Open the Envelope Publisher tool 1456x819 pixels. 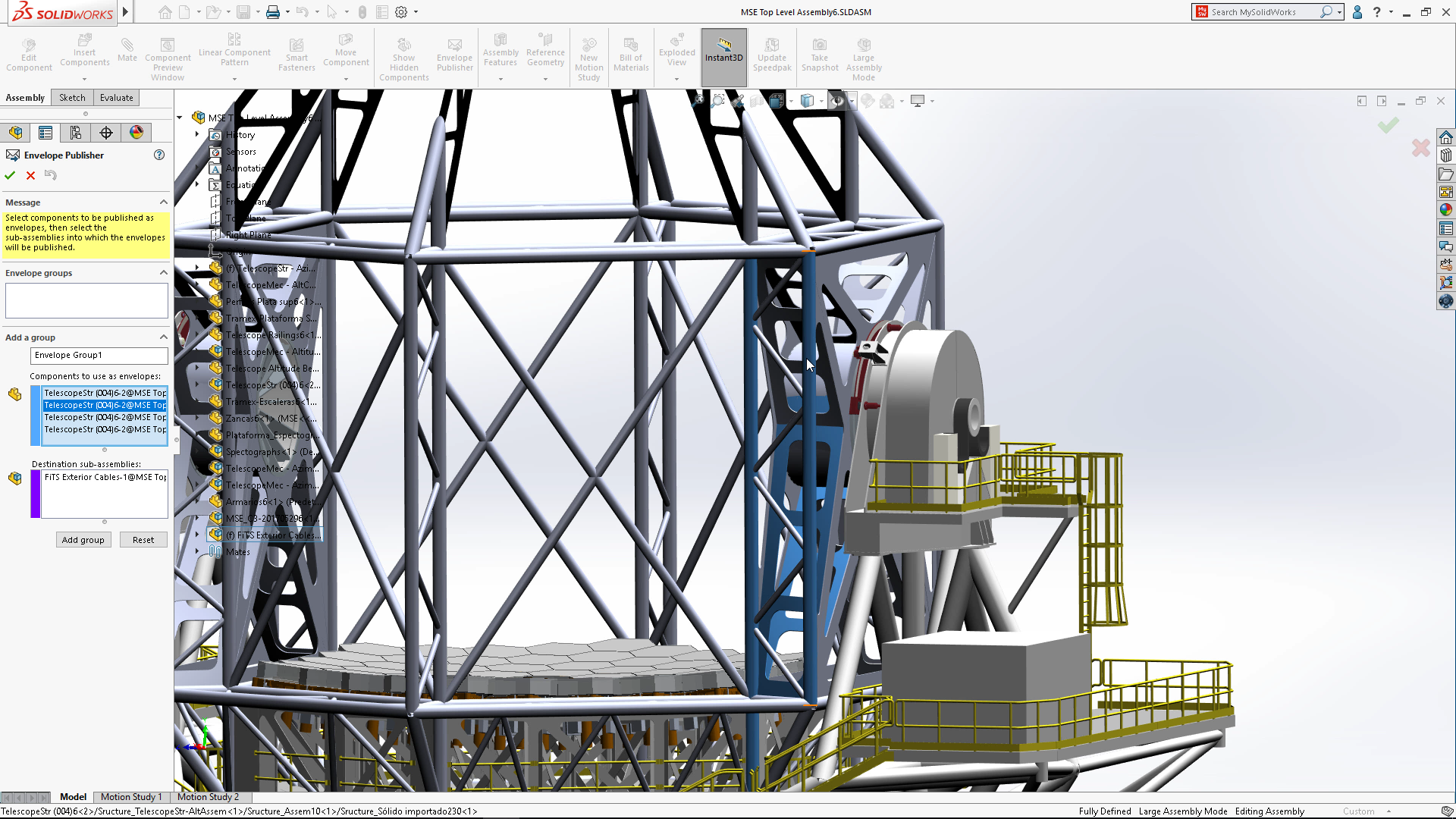[x=454, y=53]
